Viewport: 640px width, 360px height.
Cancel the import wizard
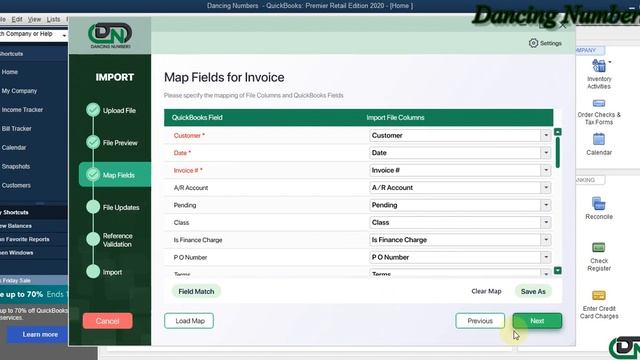point(107,321)
